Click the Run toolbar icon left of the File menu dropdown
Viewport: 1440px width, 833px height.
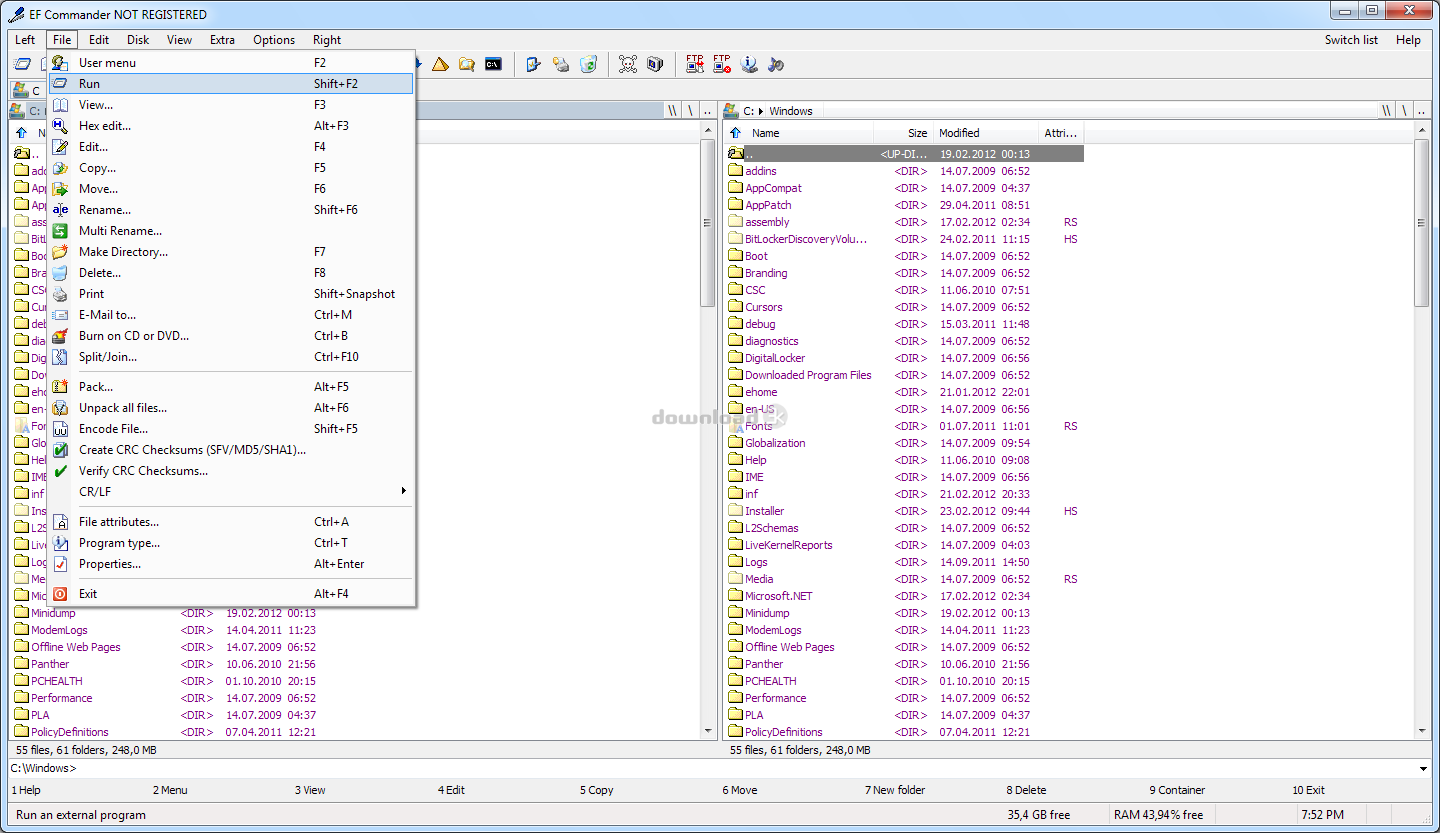[x=22, y=64]
